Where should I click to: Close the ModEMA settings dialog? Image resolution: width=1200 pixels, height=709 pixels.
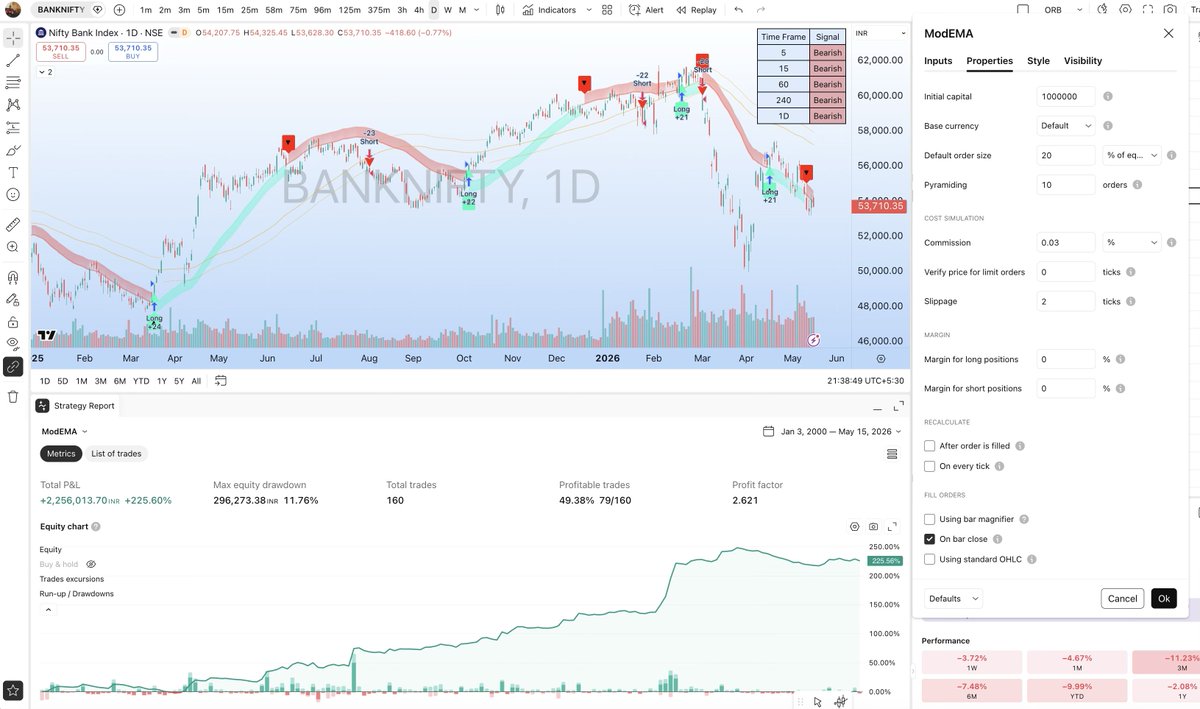(x=1168, y=33)
